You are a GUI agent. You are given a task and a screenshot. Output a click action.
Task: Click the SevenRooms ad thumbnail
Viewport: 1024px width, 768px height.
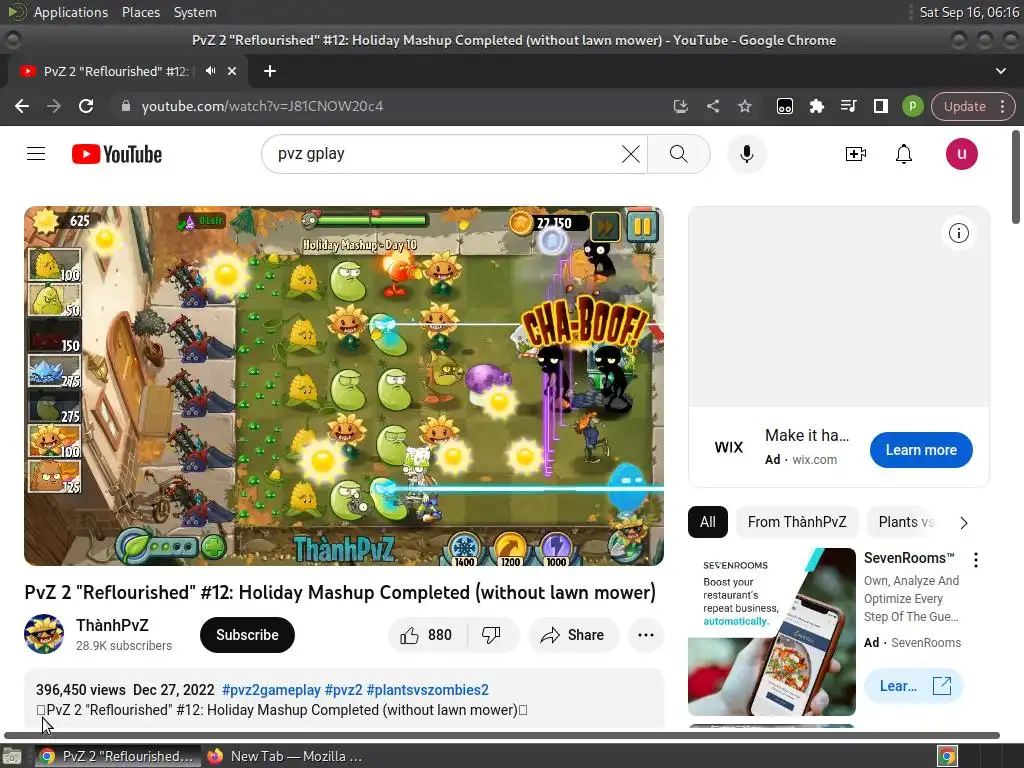coord(771,632)
